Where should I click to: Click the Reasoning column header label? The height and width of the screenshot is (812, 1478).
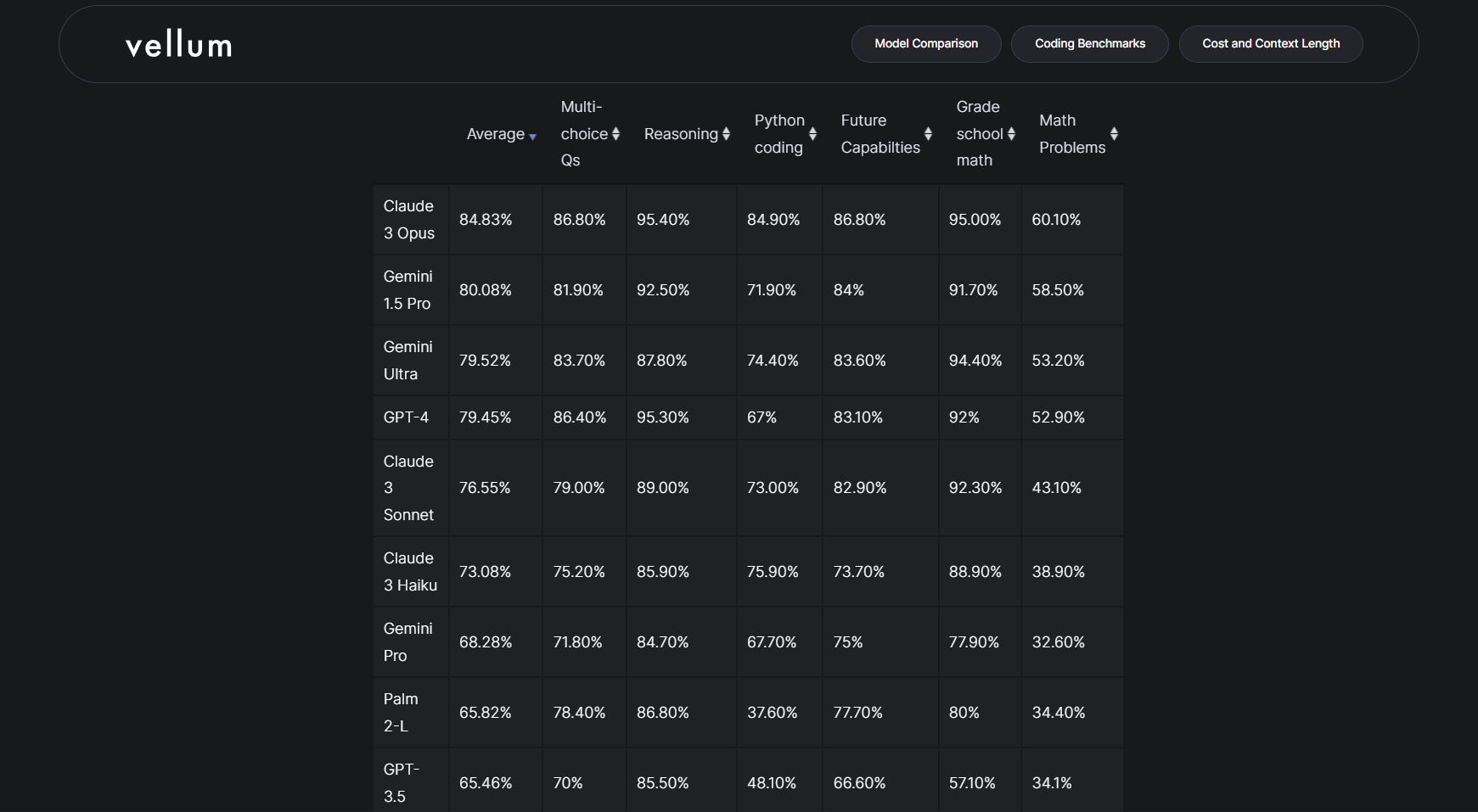[x=681, y=134]
